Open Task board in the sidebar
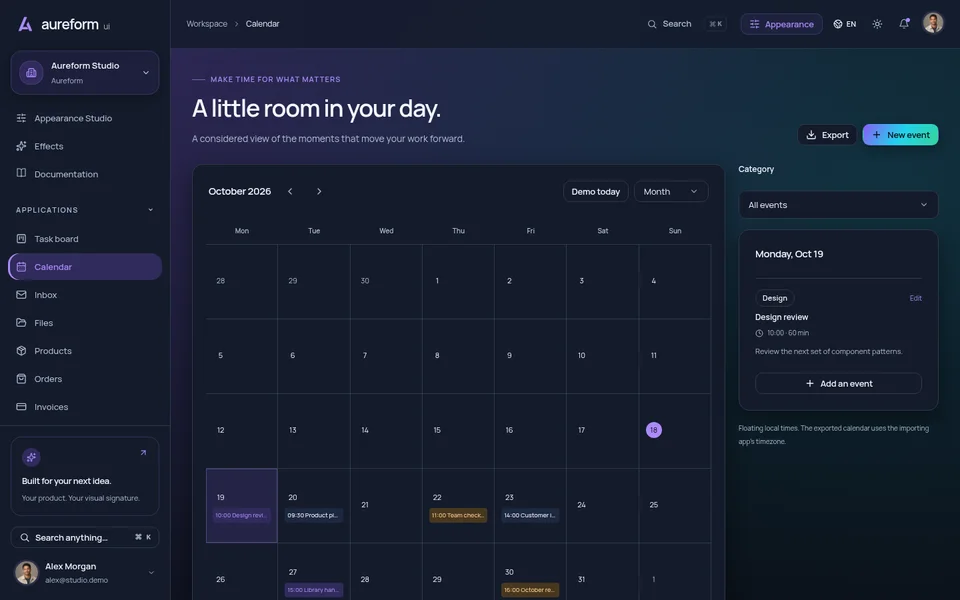 (85, 239)
